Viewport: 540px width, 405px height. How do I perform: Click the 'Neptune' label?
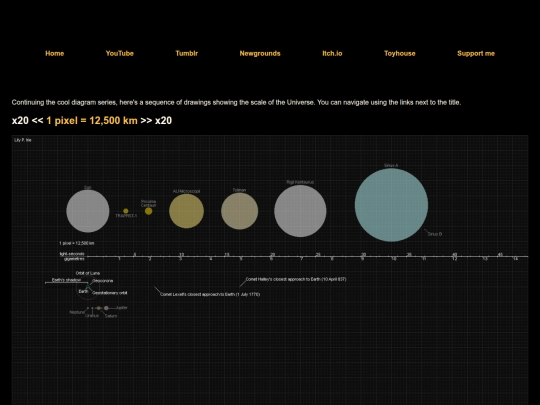point(77,312)
